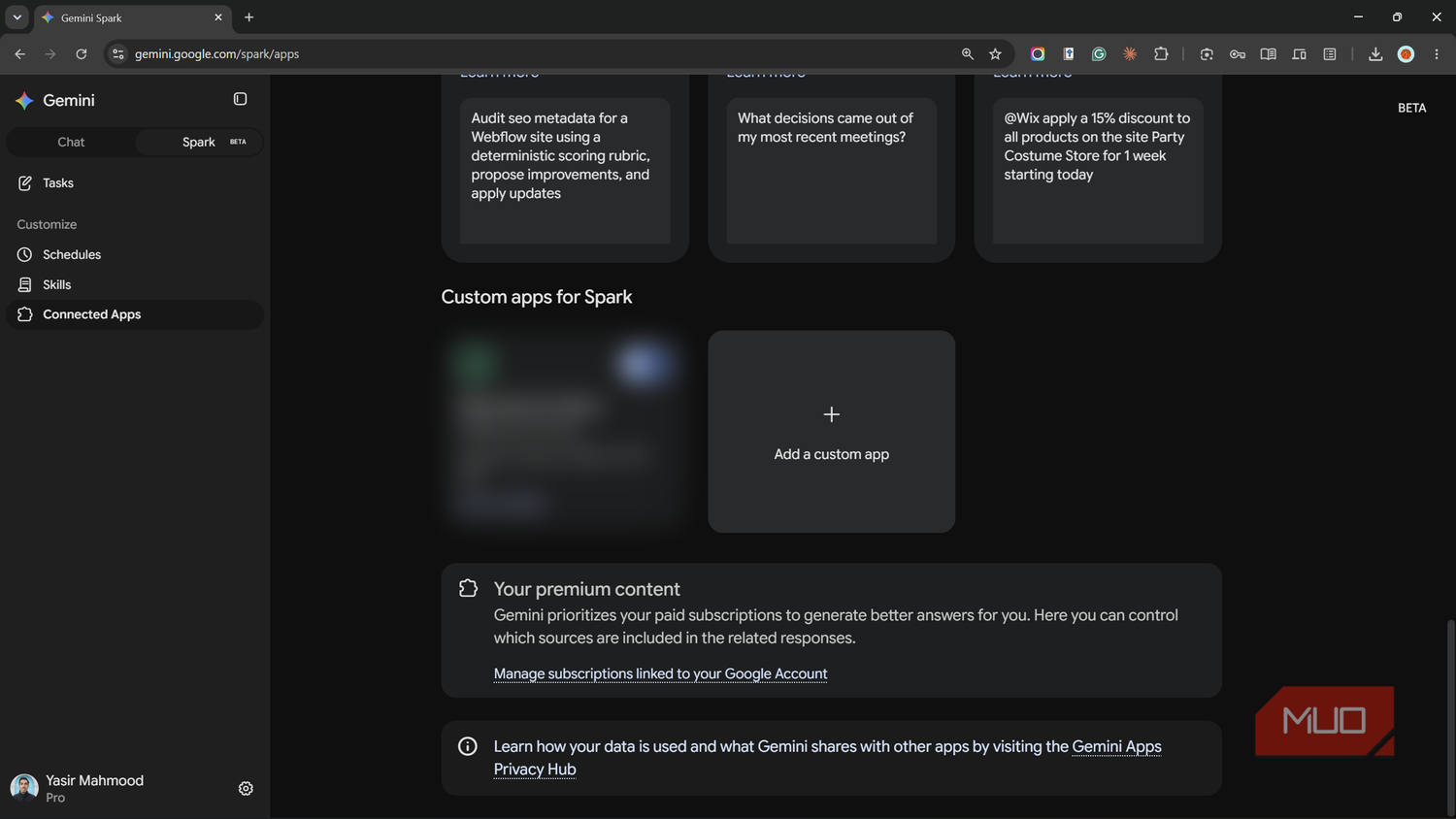Viewport: 1456px width, 819px height.
Task: Click the Add a custom app card
Action: tap(831, 431)
